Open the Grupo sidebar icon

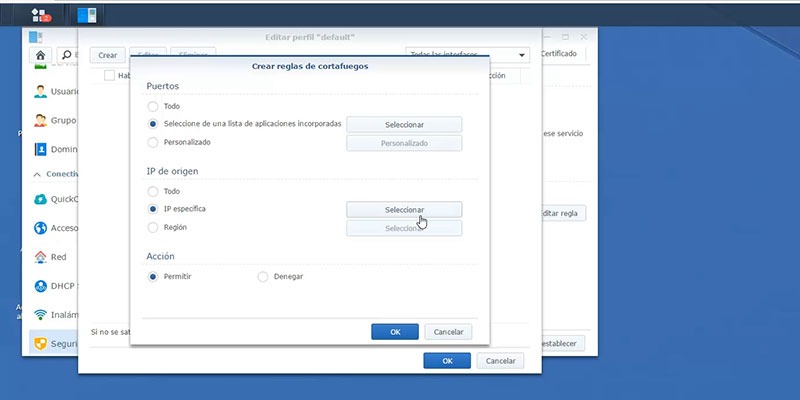click(40, 120)
